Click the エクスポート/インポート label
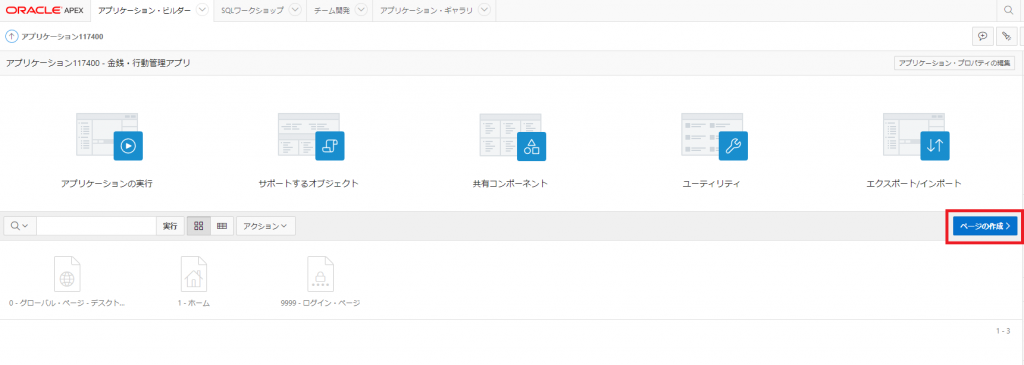 913,184
